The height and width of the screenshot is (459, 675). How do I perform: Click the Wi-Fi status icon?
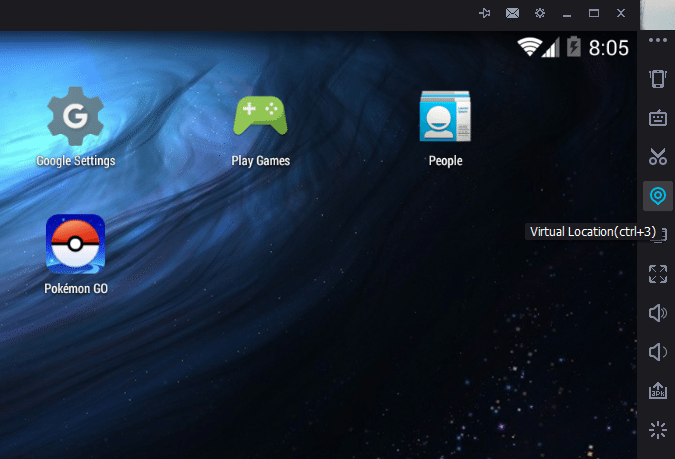tap(528, 47)
